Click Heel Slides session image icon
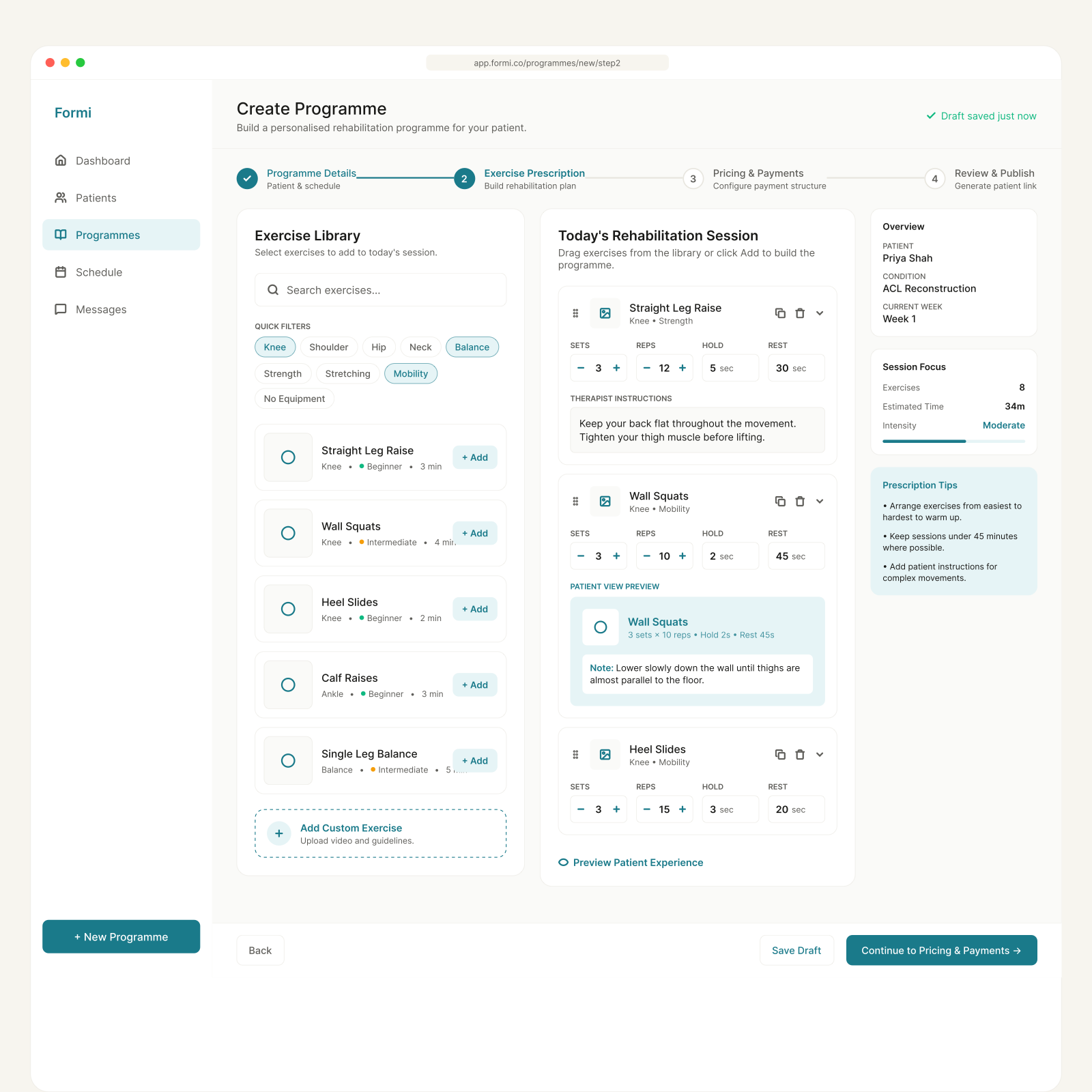This screenshot has width=1092, height=1092. click(x=605, y=754)
